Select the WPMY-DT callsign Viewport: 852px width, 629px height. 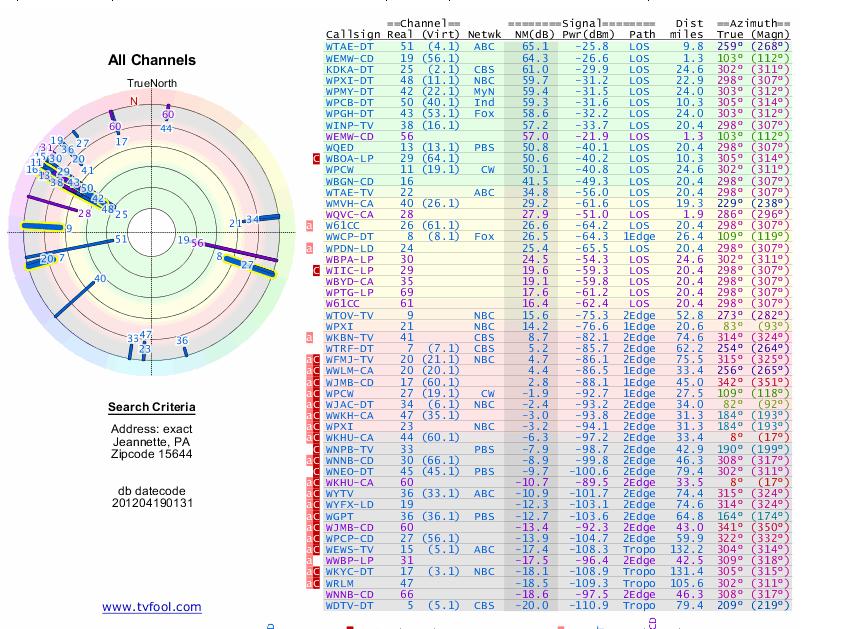click(349, 92)
